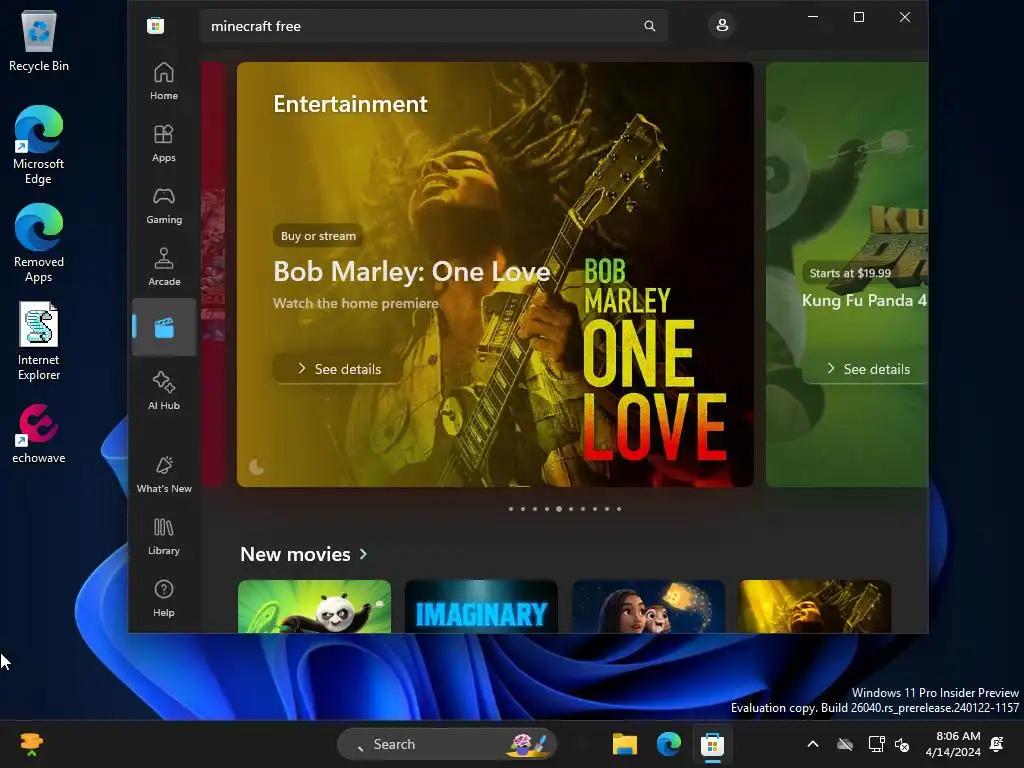This screenshot has width=1024, height=768.
Task: Open the Library section
Action: (x=164, y=536)
